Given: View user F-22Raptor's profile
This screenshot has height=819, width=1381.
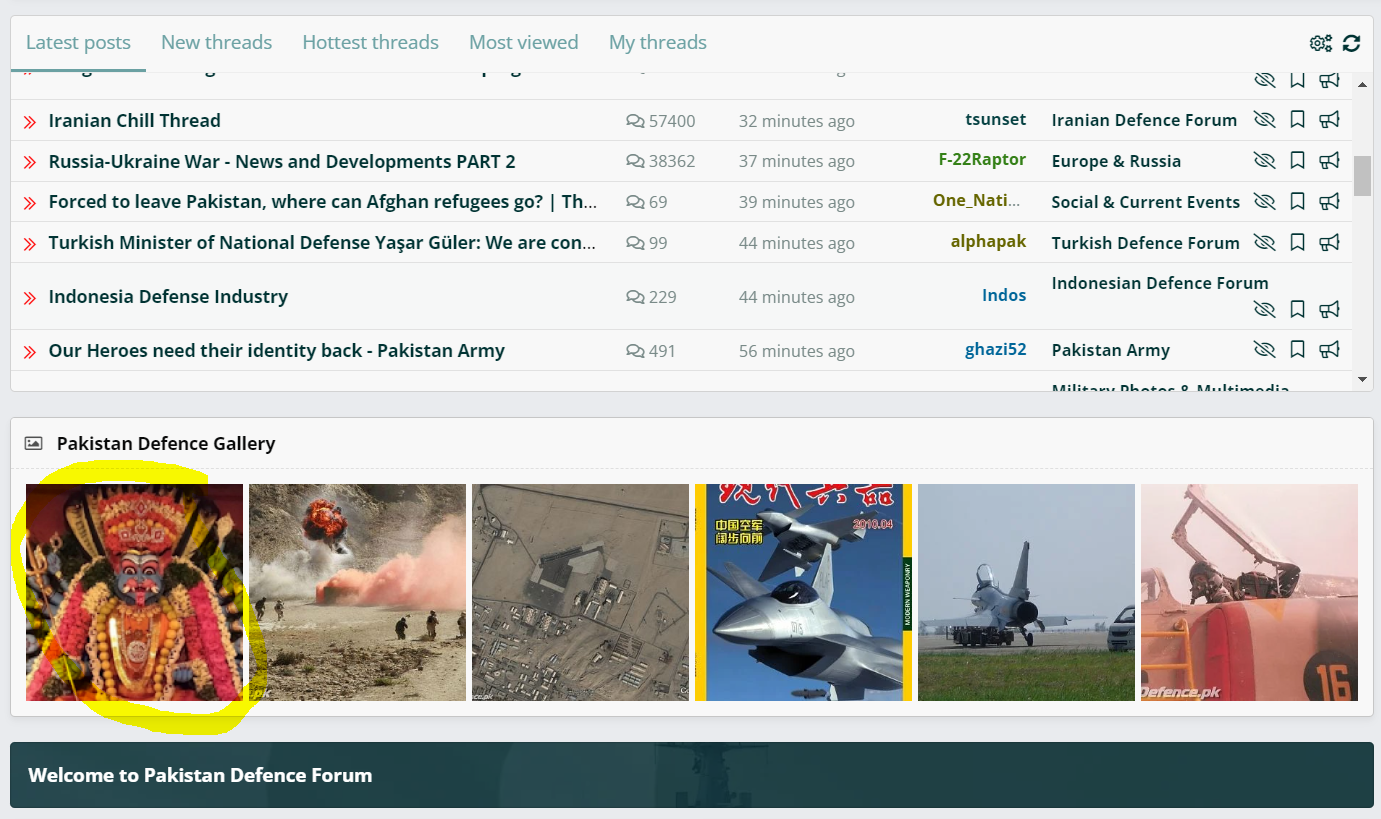Looking at the screenshot, I should click(983, 159).
